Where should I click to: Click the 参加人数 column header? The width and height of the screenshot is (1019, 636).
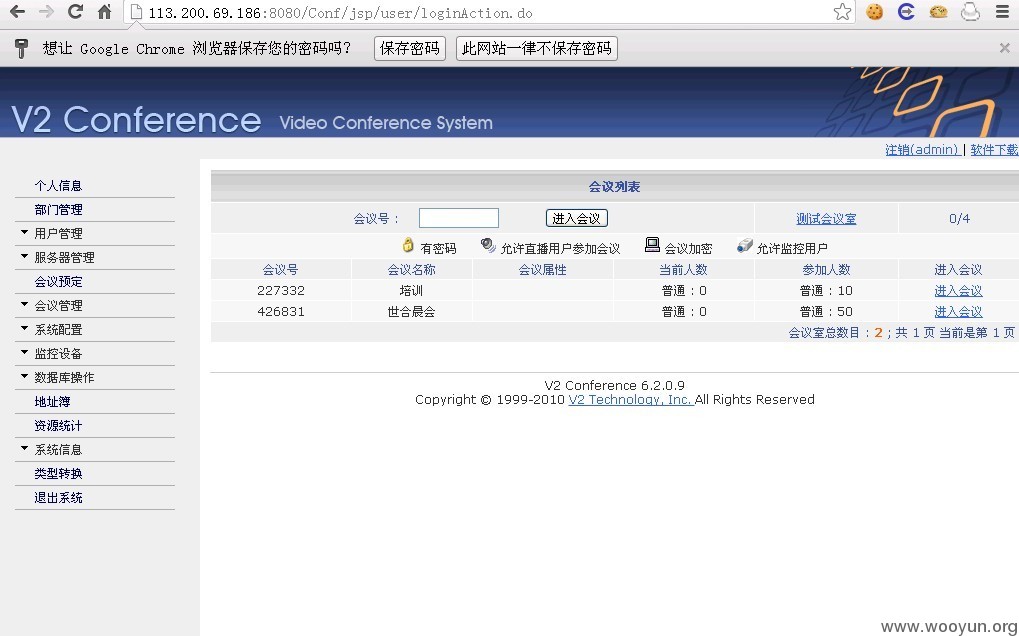(826, 270)
